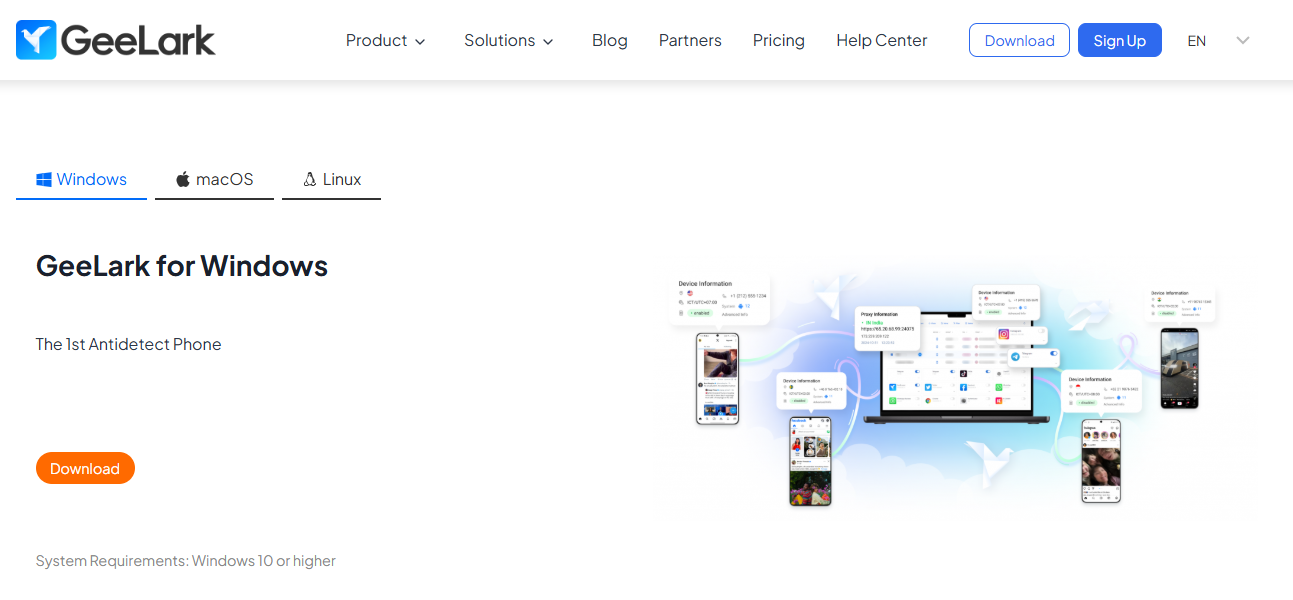The height and width of the screenshot is (600, 1293).
Task: Click the GeeLark wordmark in header
Action: click(x=138, y=40)
